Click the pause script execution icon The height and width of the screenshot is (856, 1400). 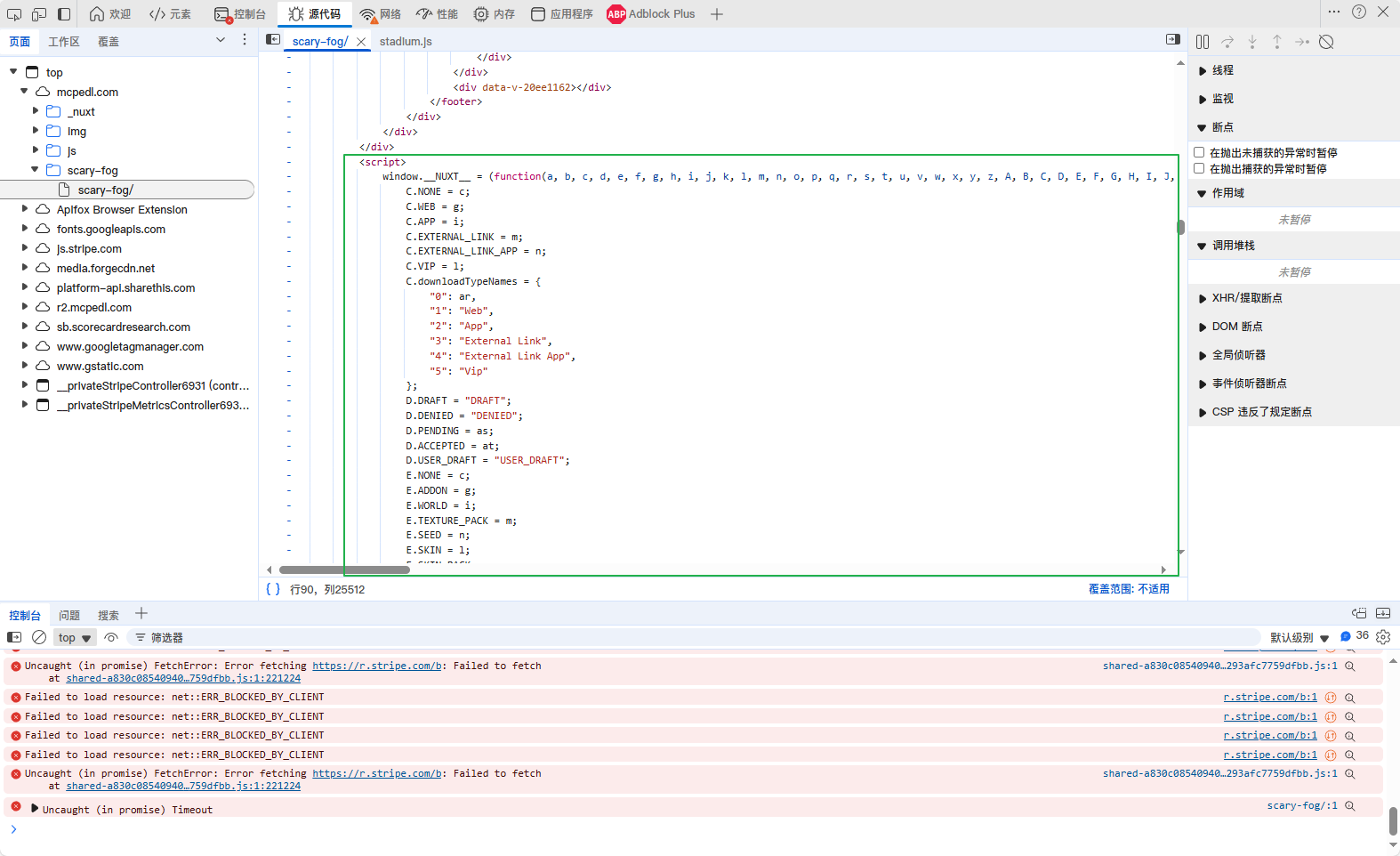click(1203, 42)
